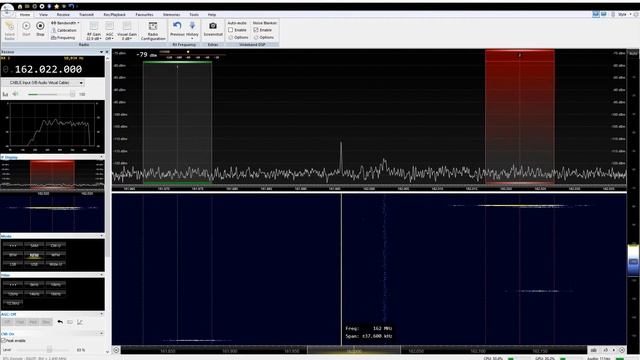Open the Style menu at top right
This screenshot has width=640, height=360.
623,14
